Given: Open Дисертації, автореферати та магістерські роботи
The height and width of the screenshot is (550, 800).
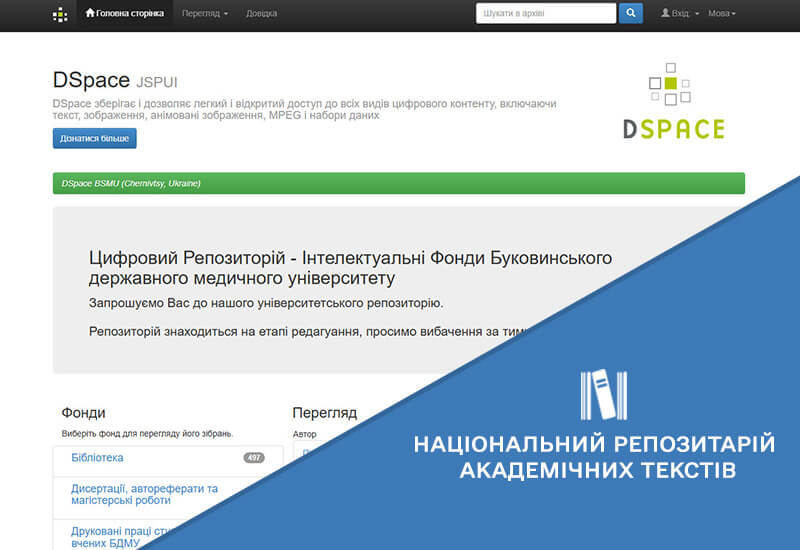Looking at the screenshot, I should (x=144, y=494).
